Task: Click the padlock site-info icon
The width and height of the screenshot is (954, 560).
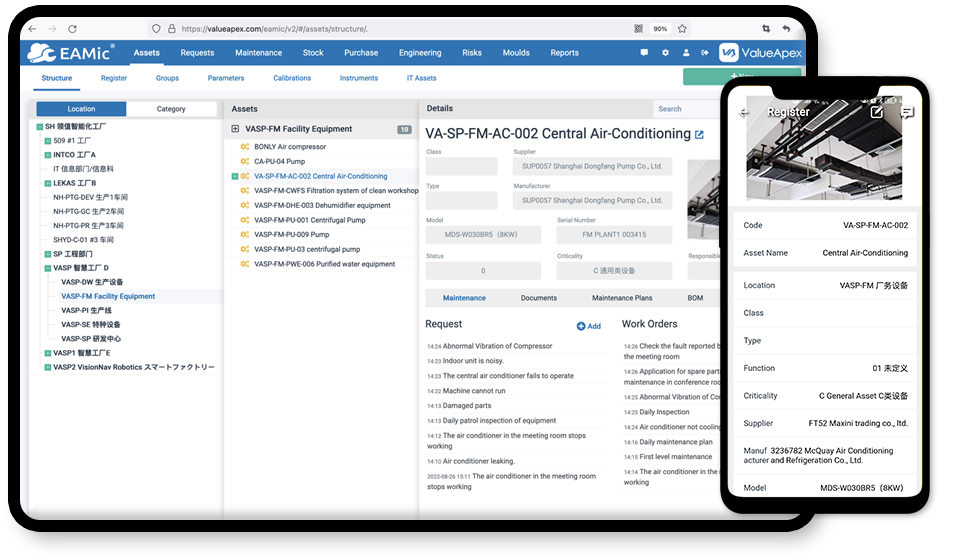Action: click(172, 29)
